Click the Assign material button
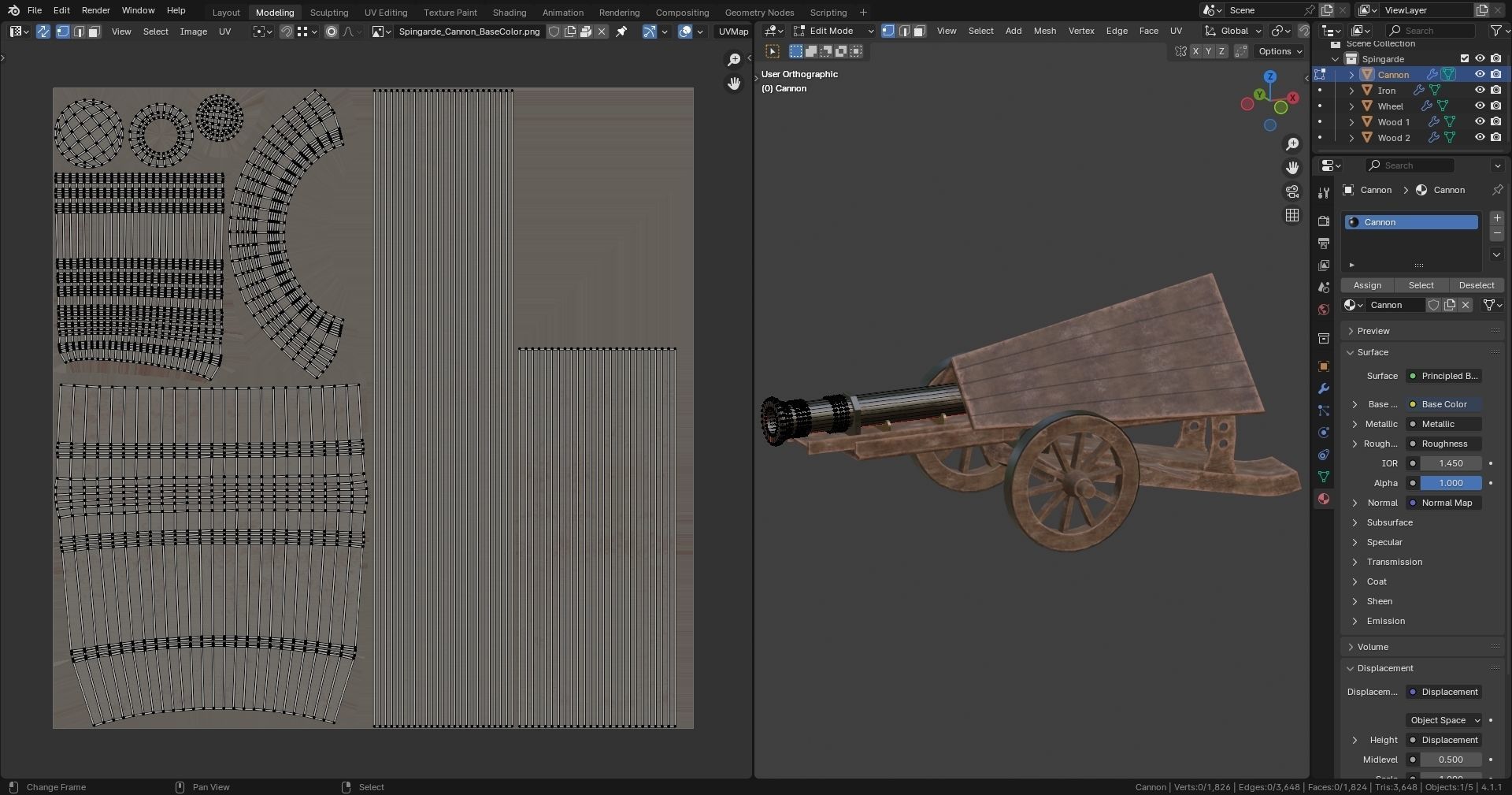This screenshot has width=1512, height=795. [1367, 285]
